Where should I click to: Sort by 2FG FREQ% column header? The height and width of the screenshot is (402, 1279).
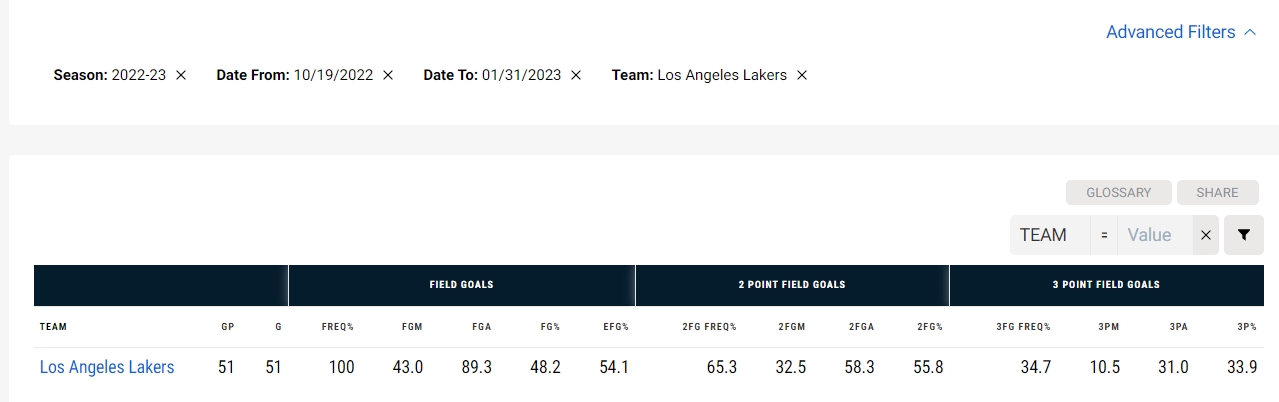(x=711, y=327)
